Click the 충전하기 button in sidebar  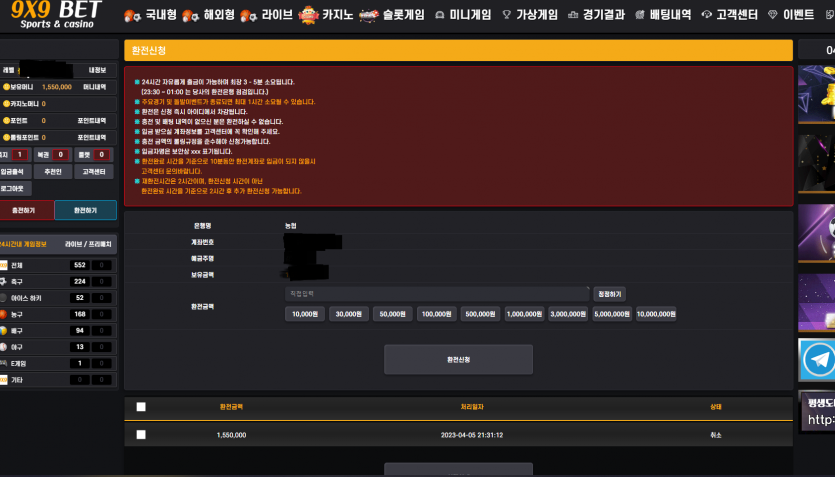[23, 210]
